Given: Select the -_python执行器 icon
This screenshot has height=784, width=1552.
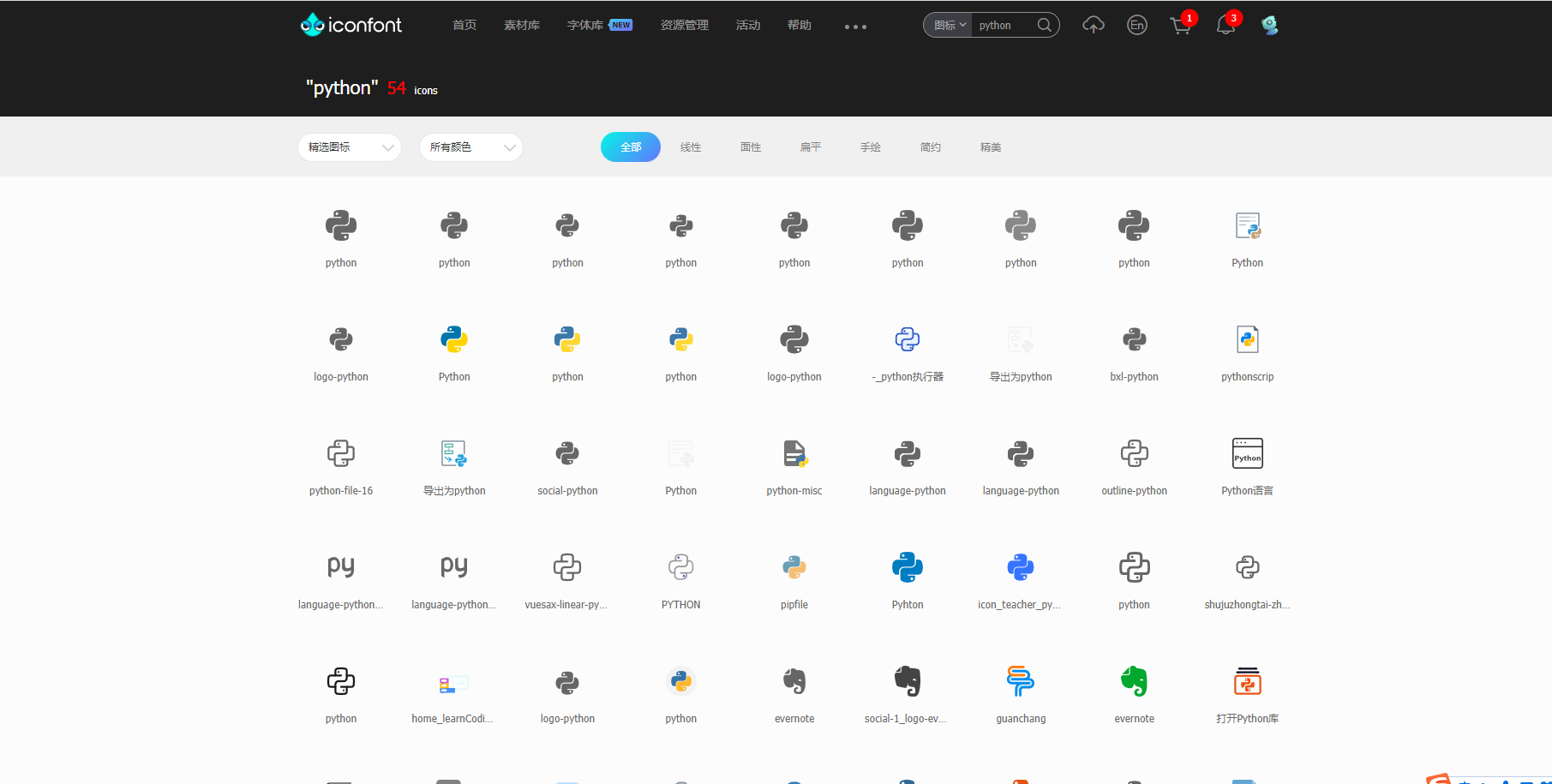Looking at the screenshot, I should point(908,340).
